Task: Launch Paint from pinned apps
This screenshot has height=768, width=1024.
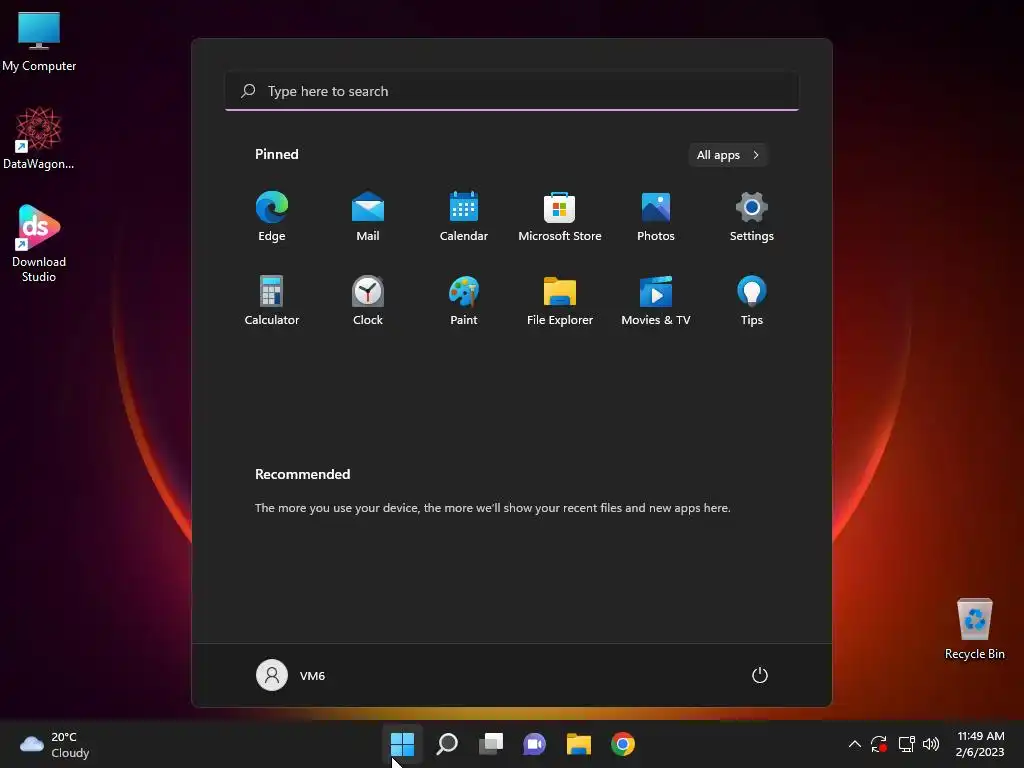Action: [x=464, y=300]
